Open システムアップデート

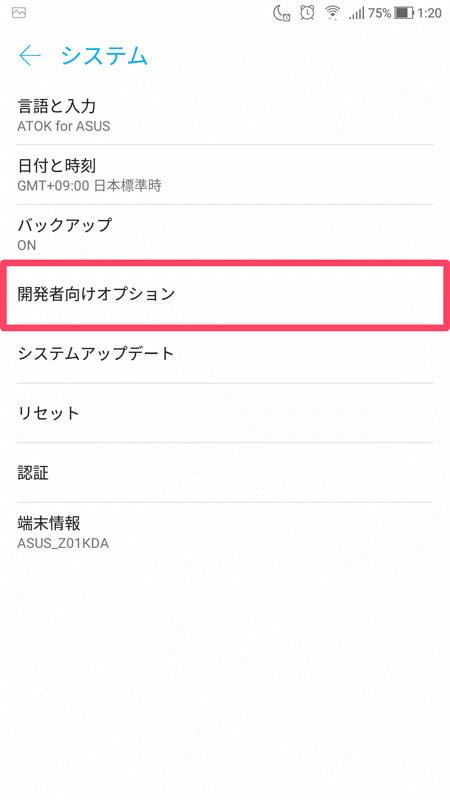click(225, 354)
